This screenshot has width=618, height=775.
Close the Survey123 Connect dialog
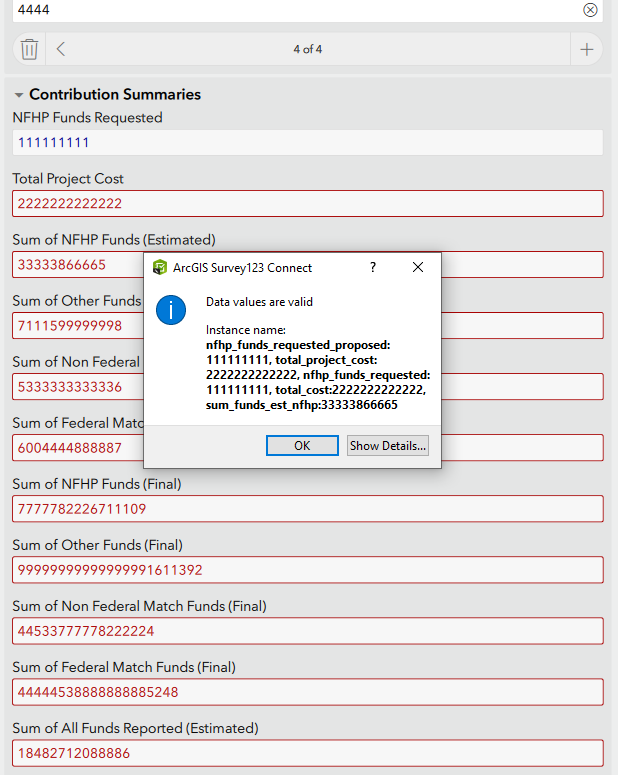(x=418, y=268)
